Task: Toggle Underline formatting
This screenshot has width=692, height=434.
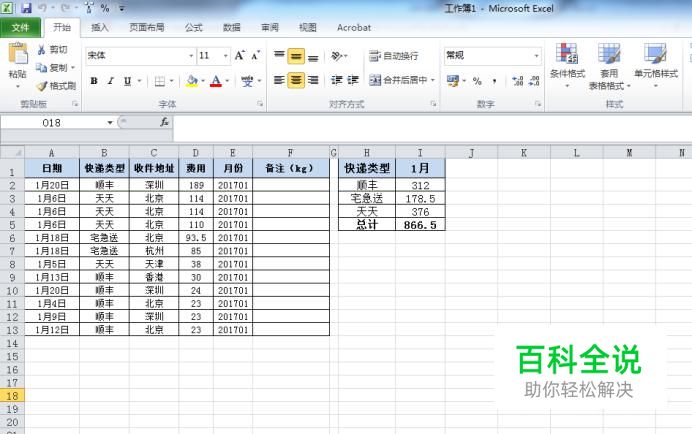Action: (x=127, y=81)
